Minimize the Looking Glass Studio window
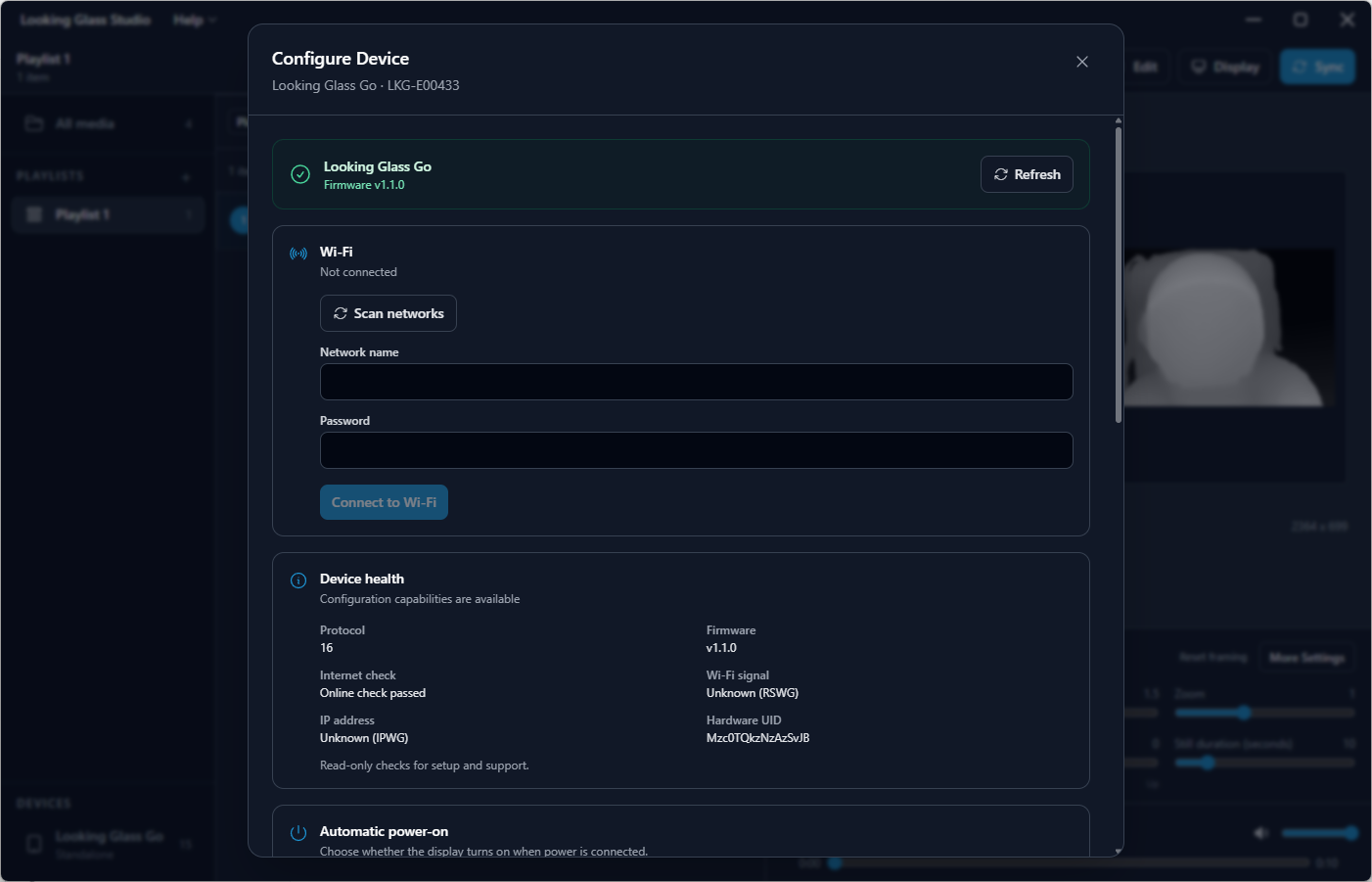The height and width of the screenshot is (882, 1372). [x=1254, y=20]
